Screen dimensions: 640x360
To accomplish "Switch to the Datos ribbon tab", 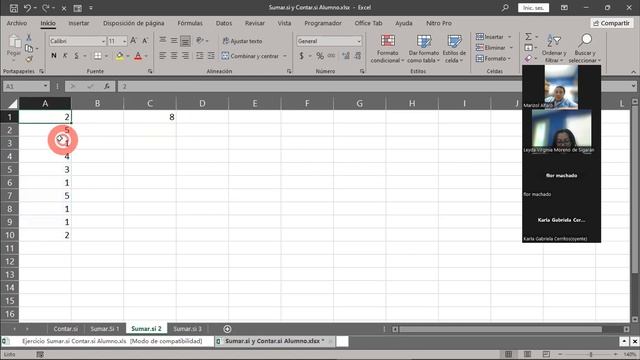I will click(224, 23).
